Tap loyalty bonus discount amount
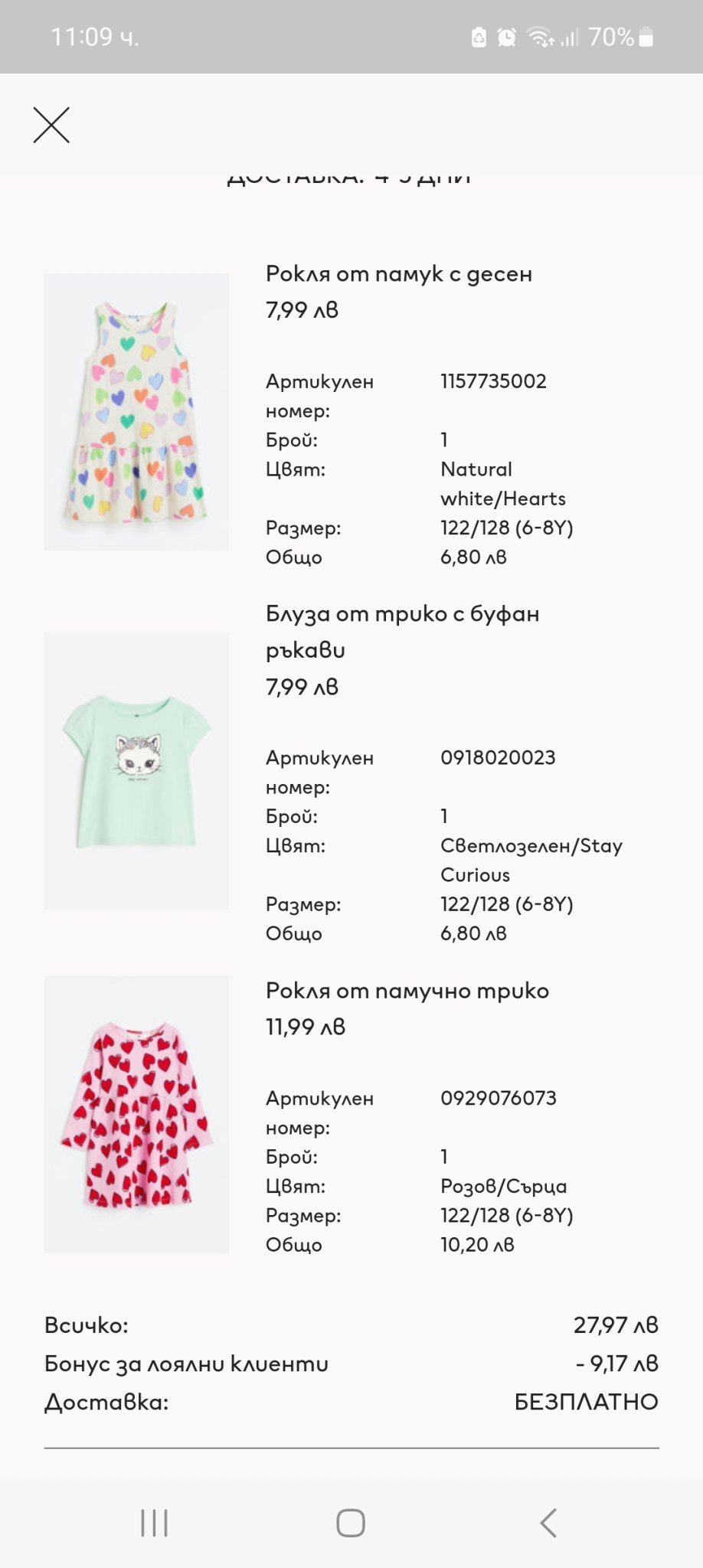This screenshot has height=1568, width=703. pyautogui.click(x=616, y=1364)
